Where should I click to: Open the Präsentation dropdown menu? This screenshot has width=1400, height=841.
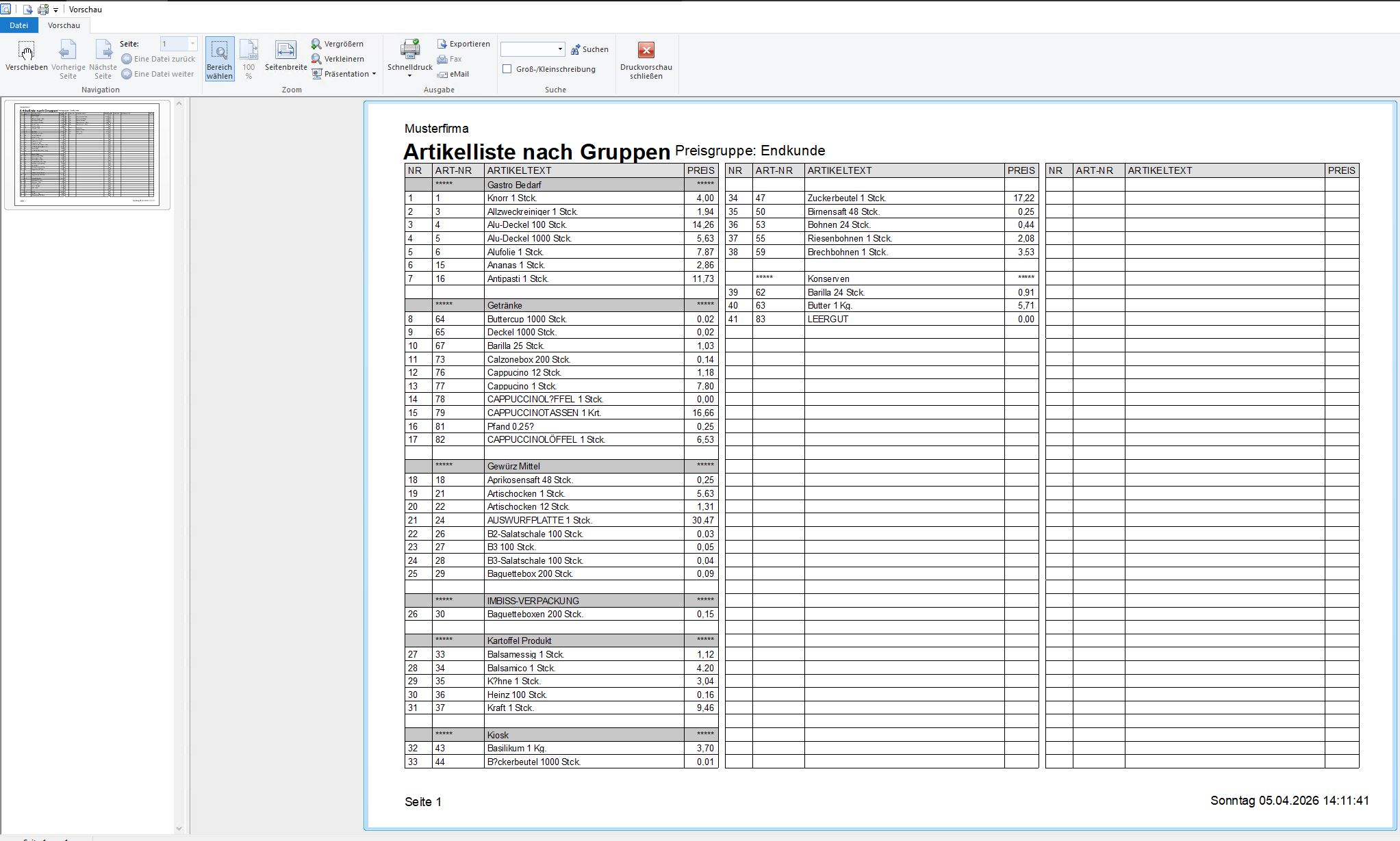(x=344, y=74)
